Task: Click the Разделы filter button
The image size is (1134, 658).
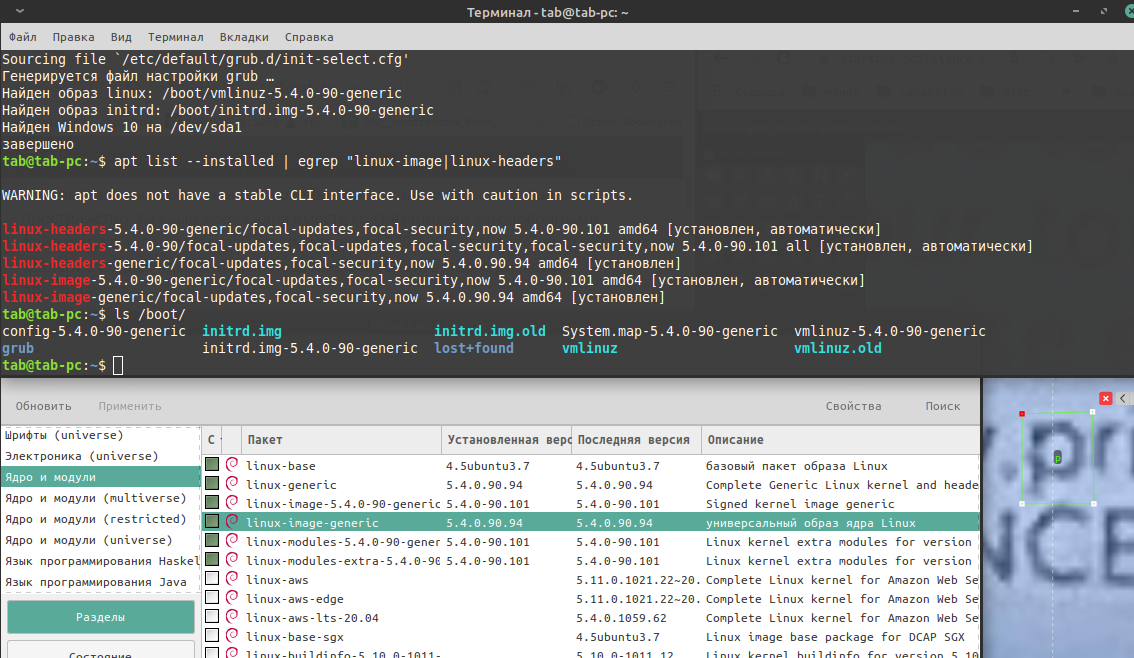Action: pos(101,617)
